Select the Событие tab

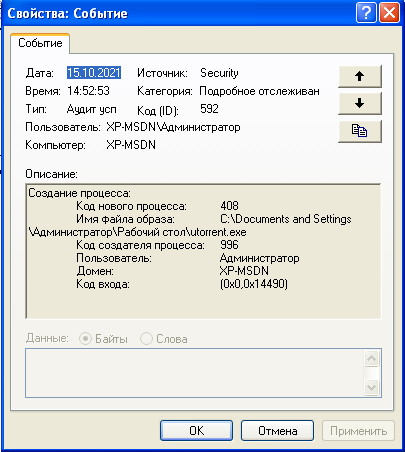tap(40, 43)
